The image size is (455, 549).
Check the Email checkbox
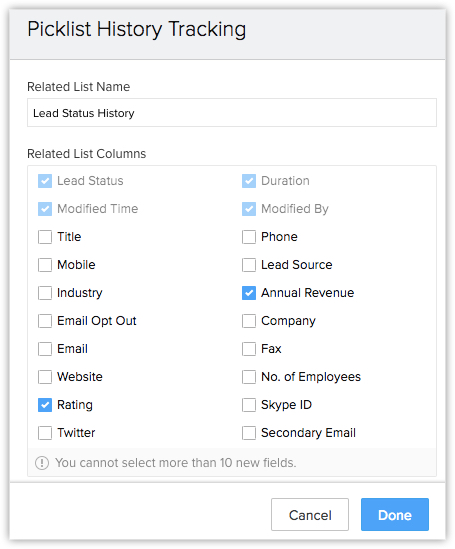45,349
